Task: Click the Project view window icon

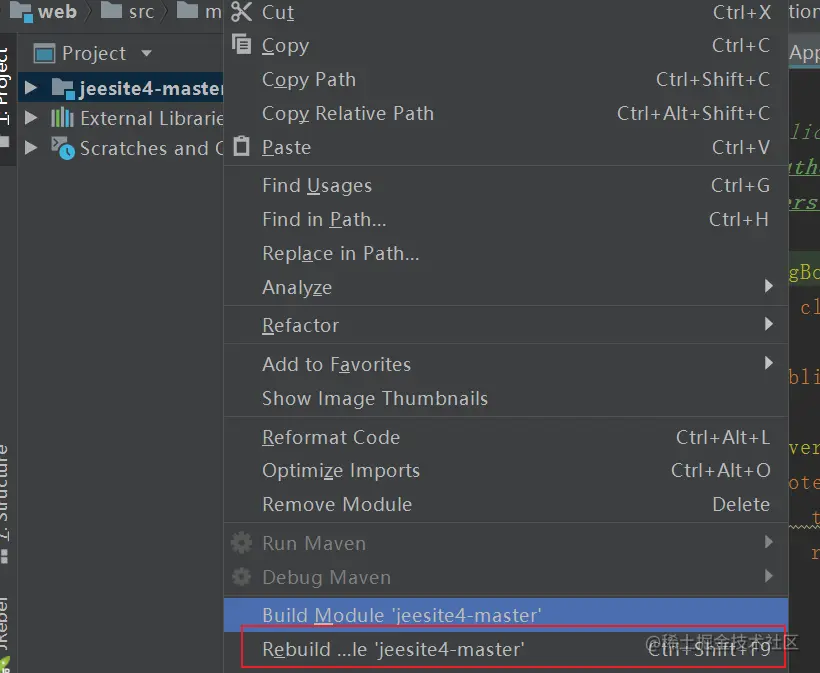Action: coord(44,53)
